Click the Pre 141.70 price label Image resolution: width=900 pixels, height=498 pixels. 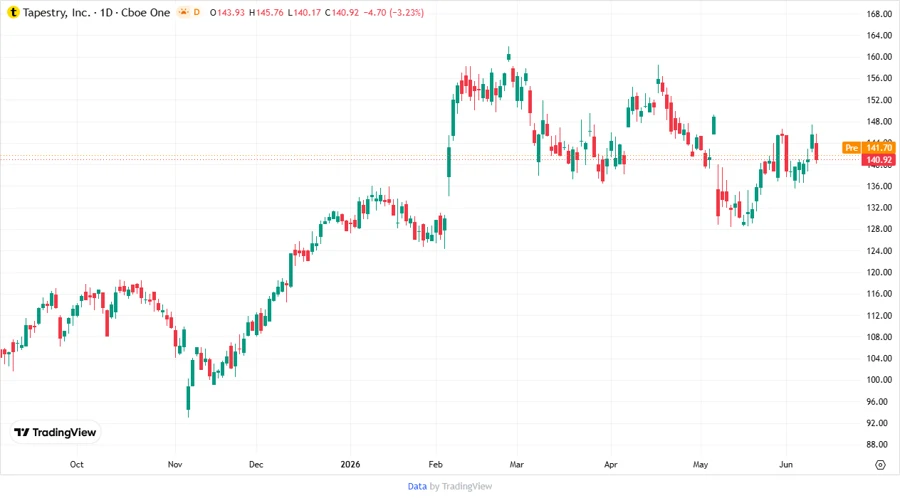(868, 148)
